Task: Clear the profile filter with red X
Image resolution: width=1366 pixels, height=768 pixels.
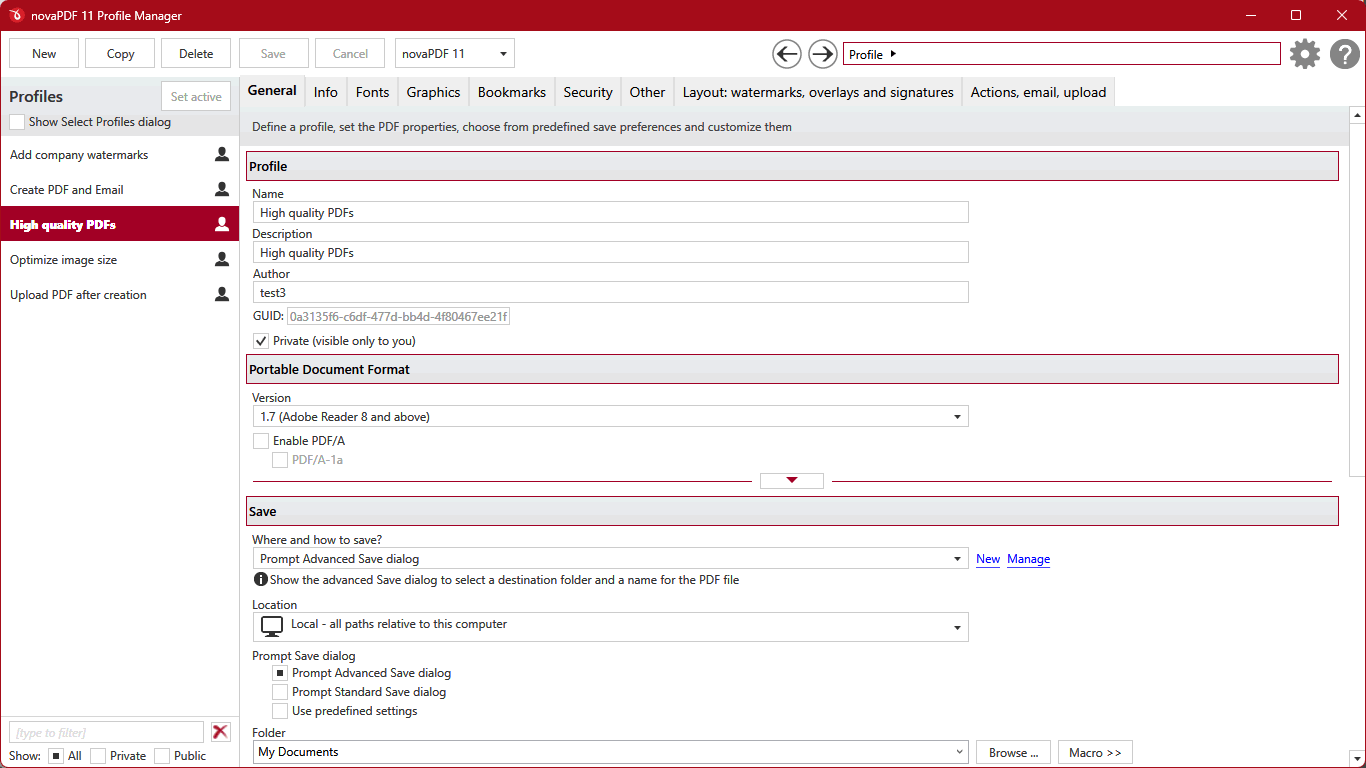Action: click(x=221, y=732)
